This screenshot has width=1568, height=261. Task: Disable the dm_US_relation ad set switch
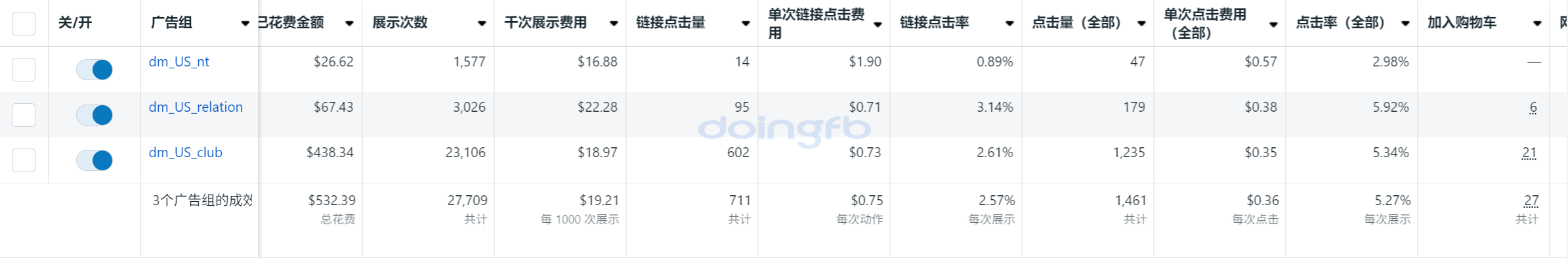(x=95, y=115)
